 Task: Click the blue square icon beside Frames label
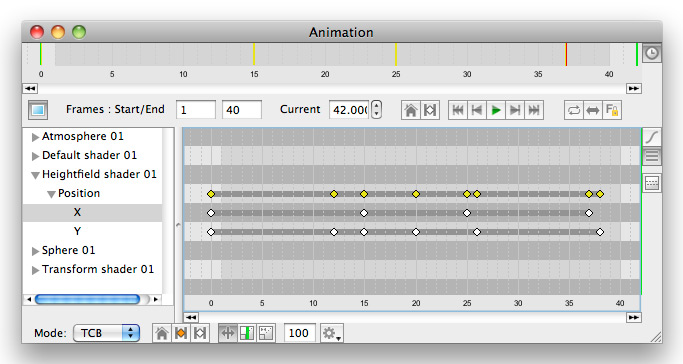point(38,110)
